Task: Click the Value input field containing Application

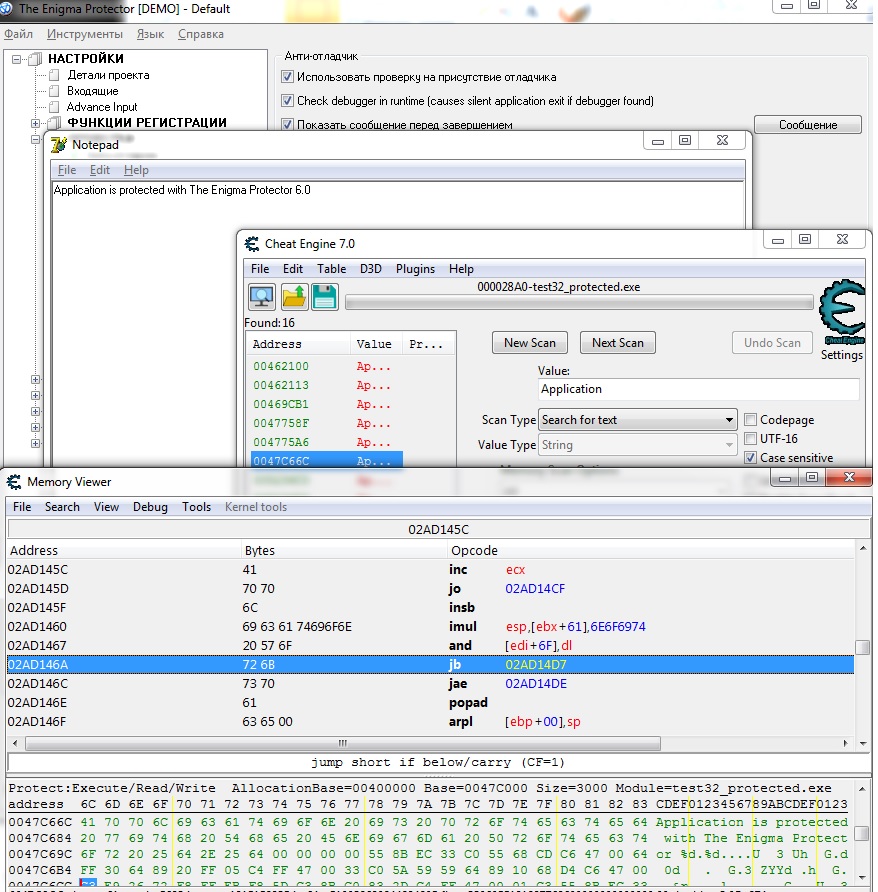Action: (699, 389)
